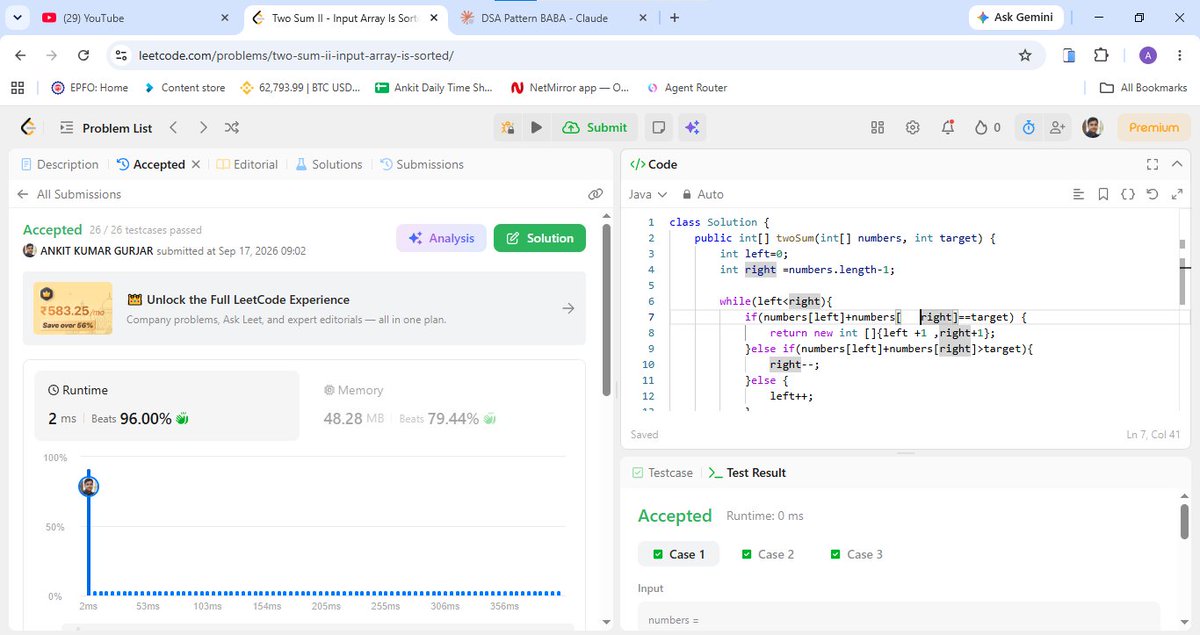This screenshot has height=635, width=1200.
Task: Switch to the Description tab
Action: pos(59,164)
